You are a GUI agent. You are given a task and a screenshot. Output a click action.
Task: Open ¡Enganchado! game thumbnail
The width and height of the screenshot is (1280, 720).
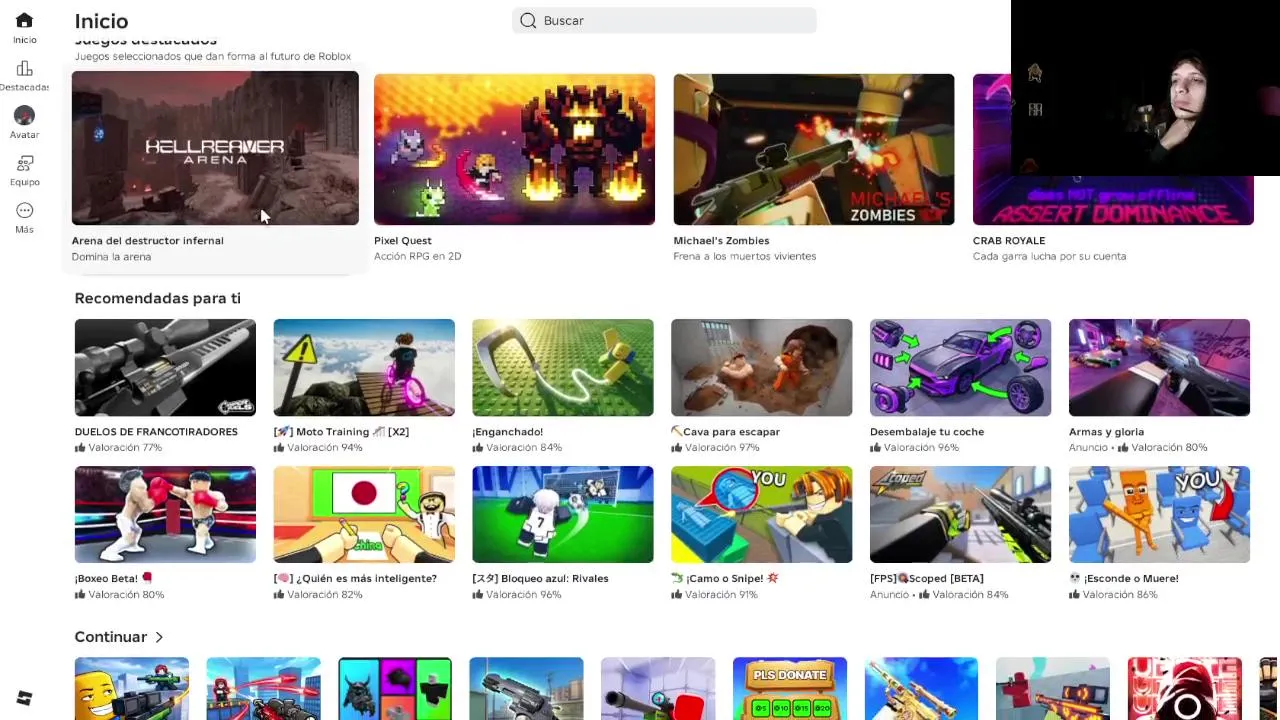tap(563, 367)
